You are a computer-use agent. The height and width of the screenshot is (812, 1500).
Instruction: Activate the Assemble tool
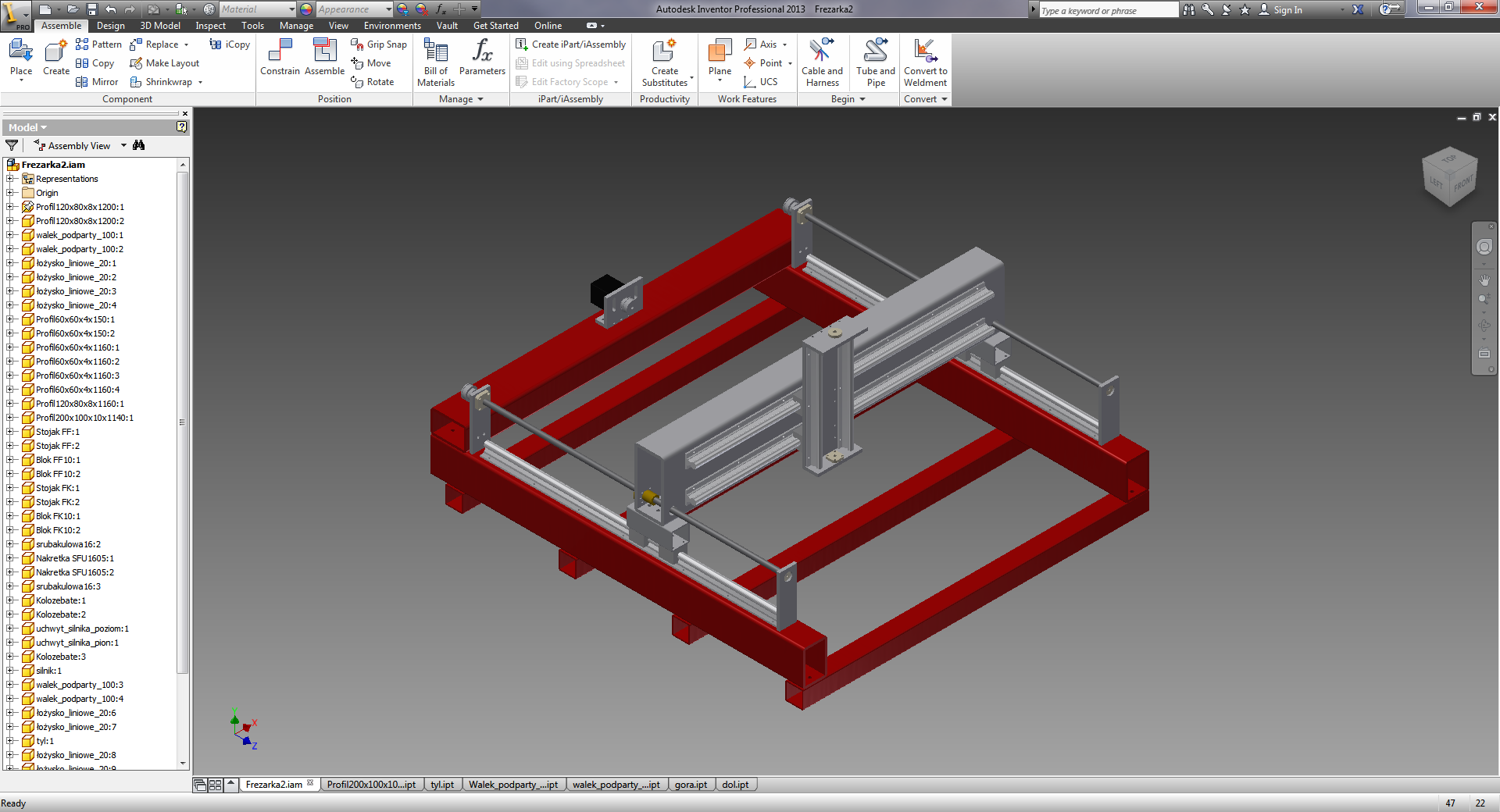[324, 57]
